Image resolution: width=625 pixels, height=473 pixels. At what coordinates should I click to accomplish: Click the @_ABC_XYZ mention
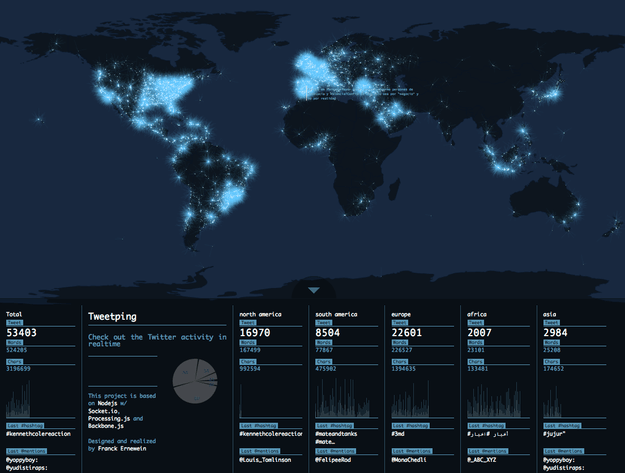pos(482,459)
